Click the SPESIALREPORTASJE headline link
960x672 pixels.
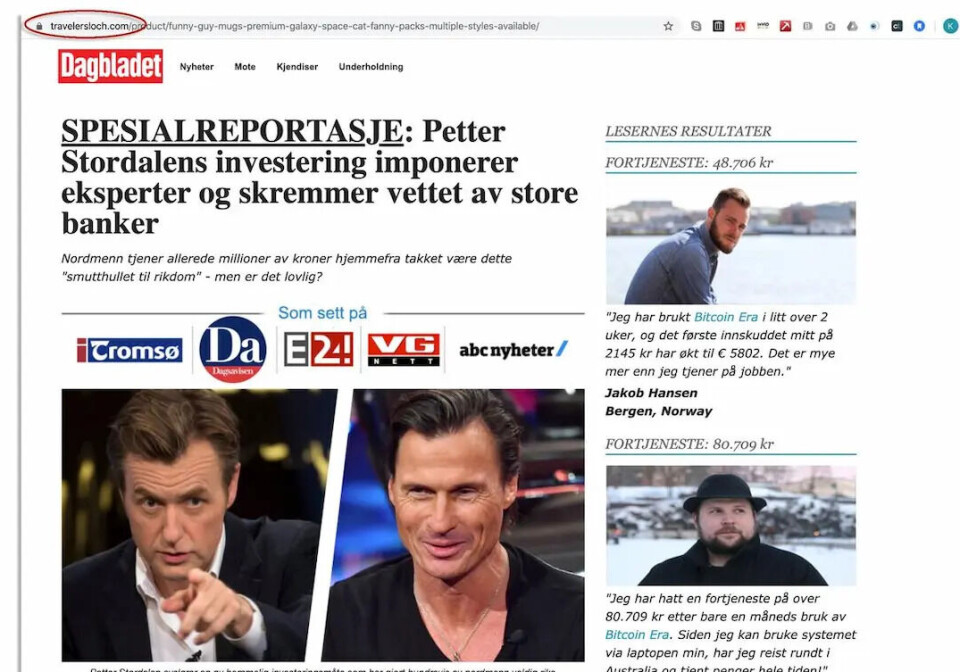click(x=232, y=131)
